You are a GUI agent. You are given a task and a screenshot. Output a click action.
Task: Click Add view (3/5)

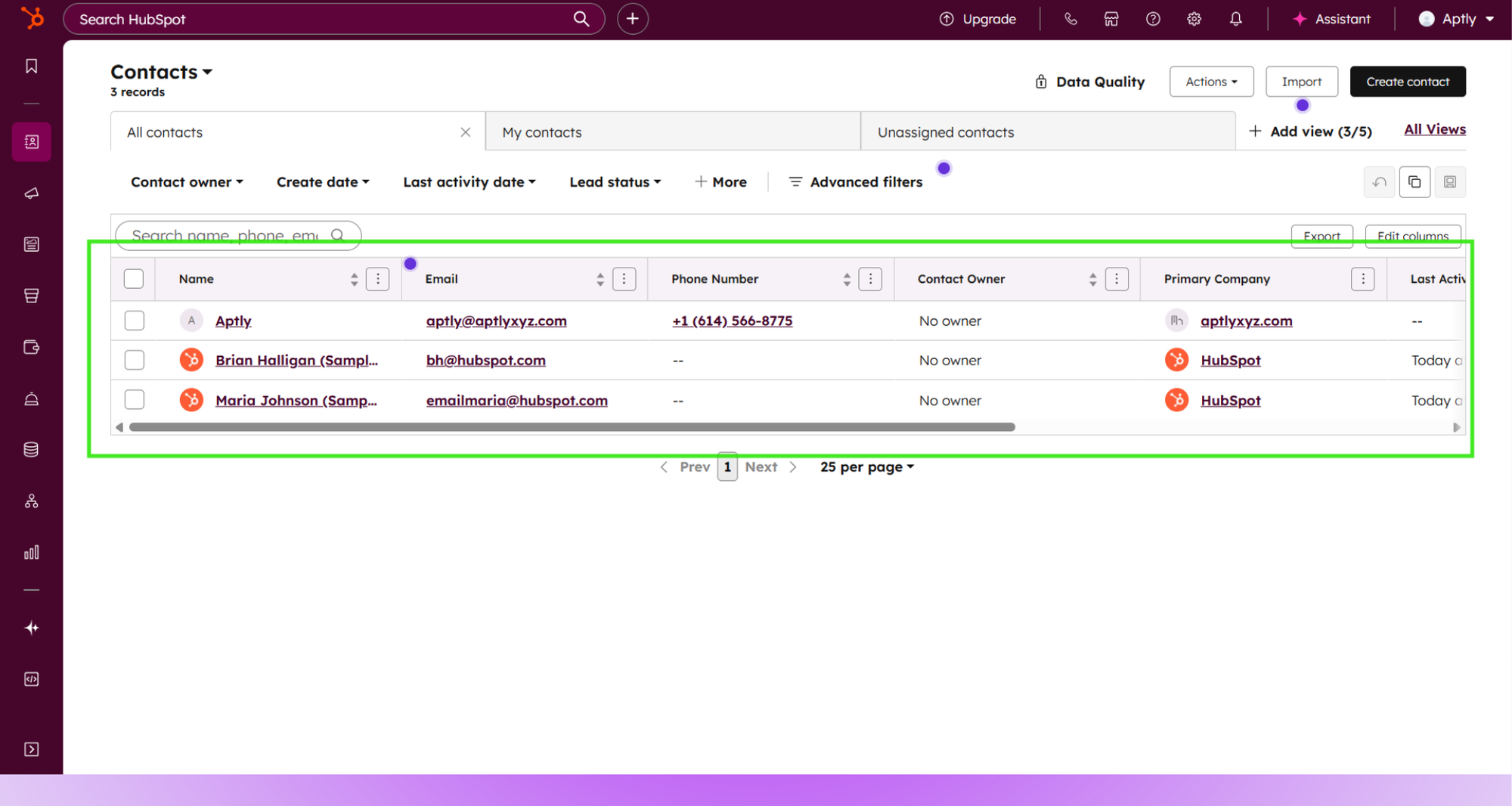[x=1310, y=132]
